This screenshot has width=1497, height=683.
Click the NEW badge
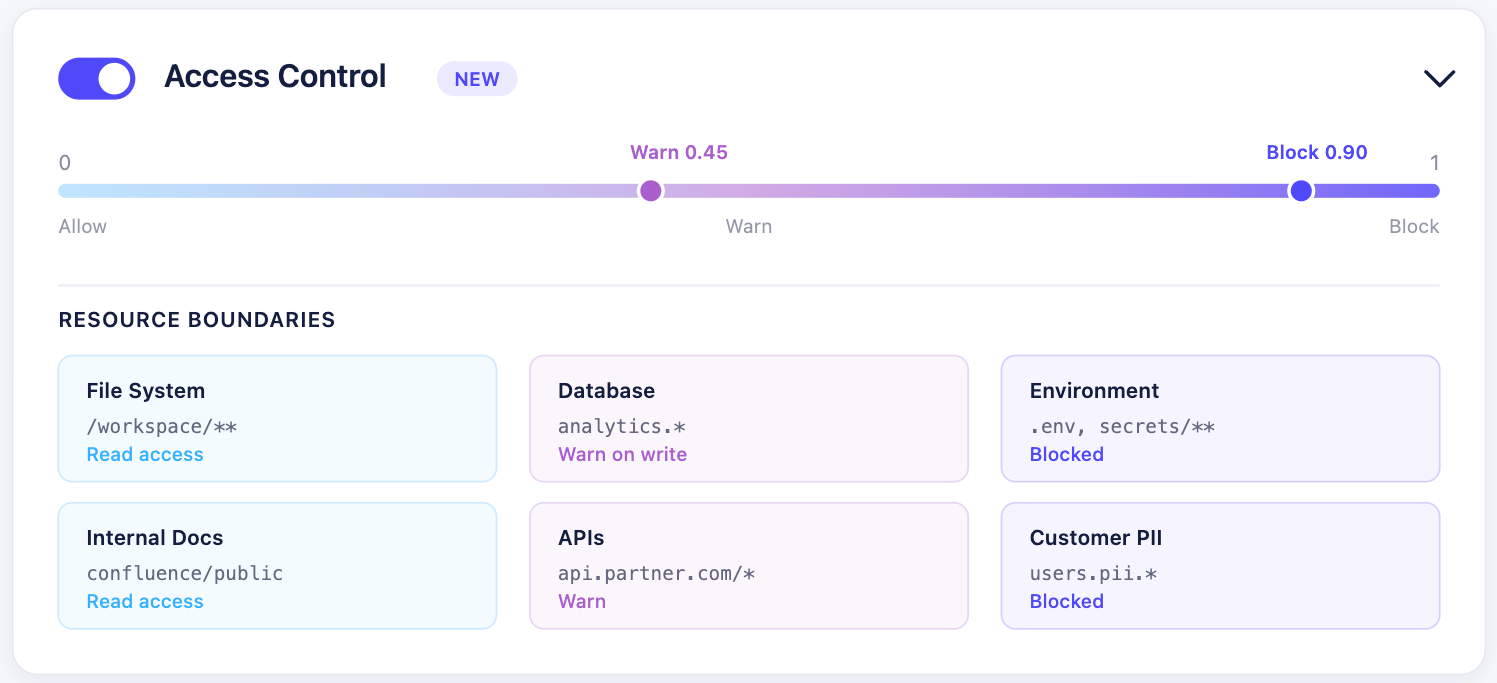point(477,79)
